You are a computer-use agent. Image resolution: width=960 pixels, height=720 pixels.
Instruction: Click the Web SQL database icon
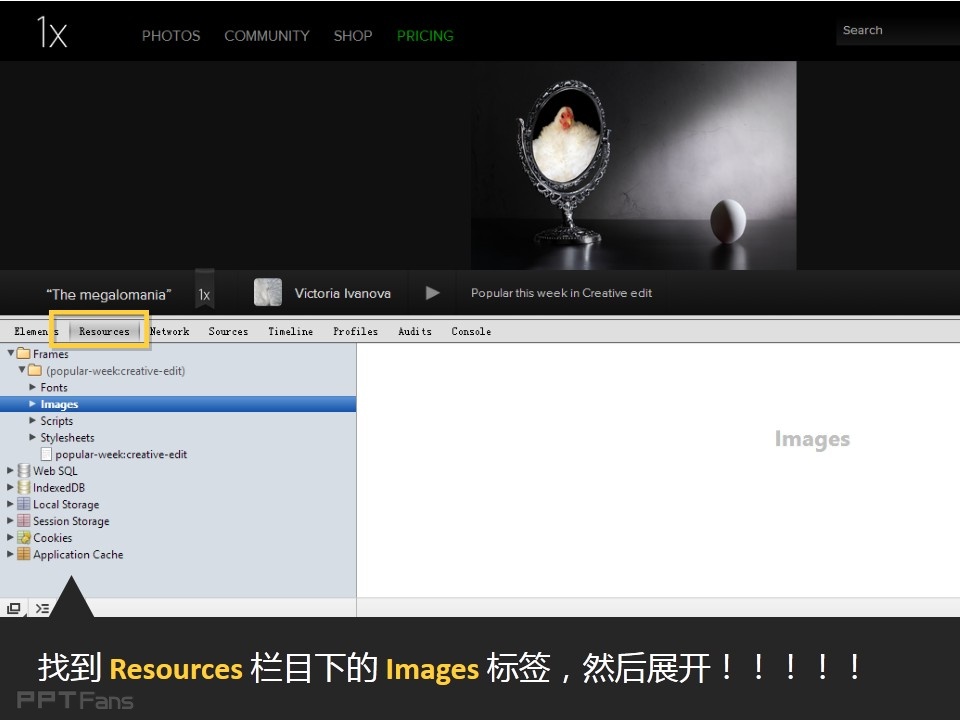coord(23,471)
